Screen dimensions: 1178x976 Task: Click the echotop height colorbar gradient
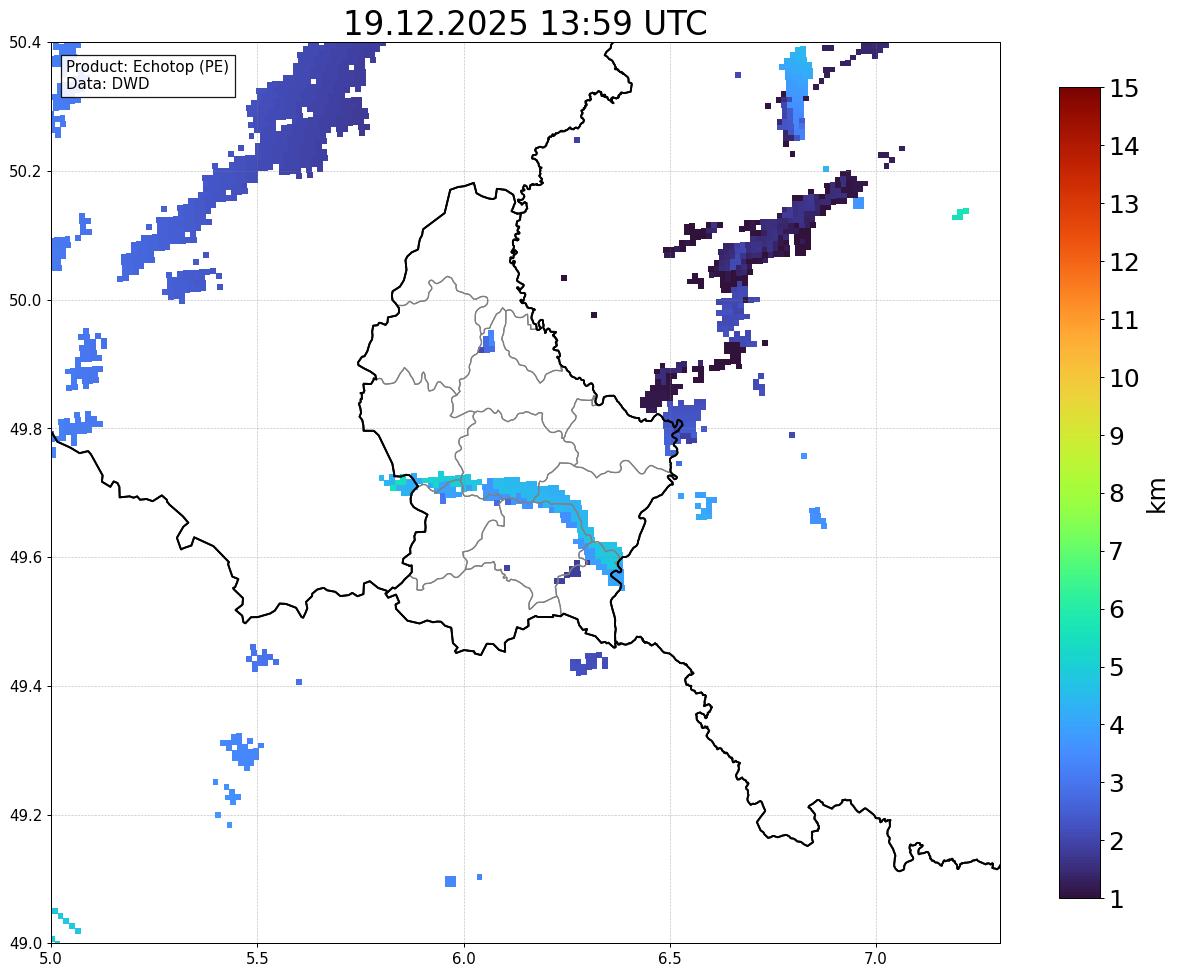[x=1080, y=493]
